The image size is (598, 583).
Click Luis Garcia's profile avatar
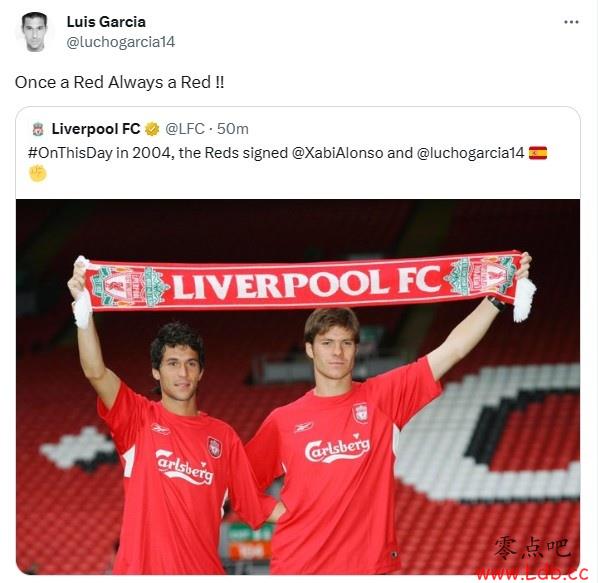point(34,32)
